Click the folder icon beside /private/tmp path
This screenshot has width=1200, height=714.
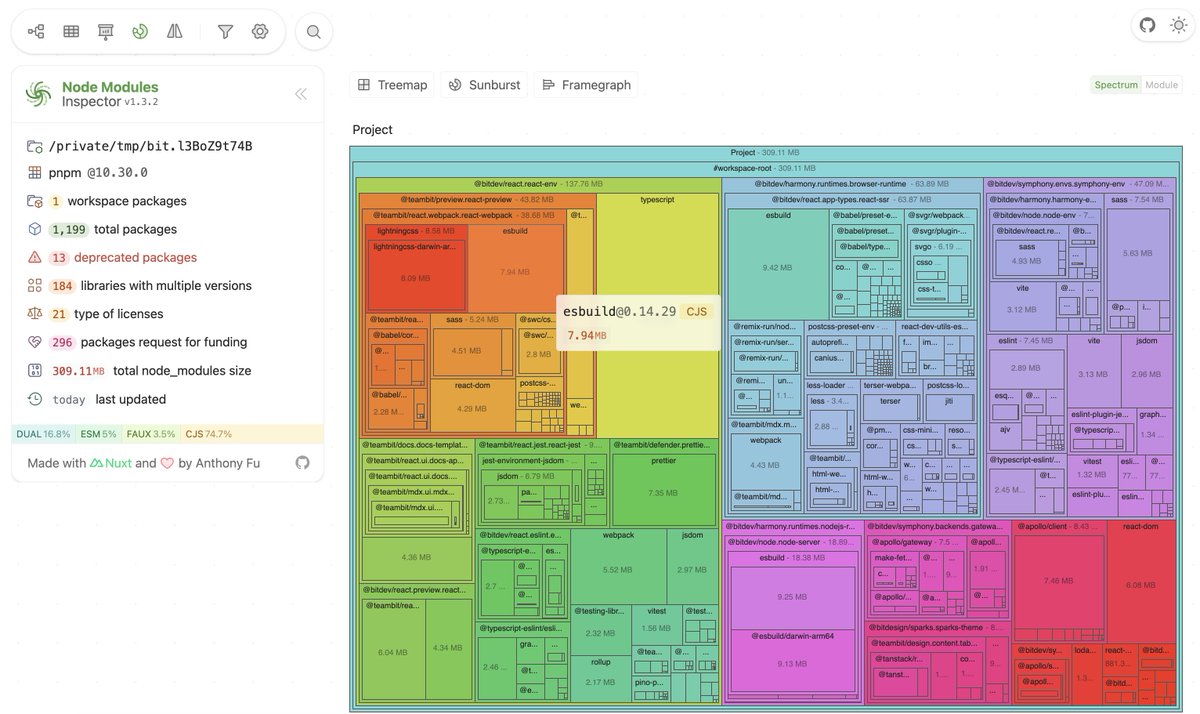point(35,146)
